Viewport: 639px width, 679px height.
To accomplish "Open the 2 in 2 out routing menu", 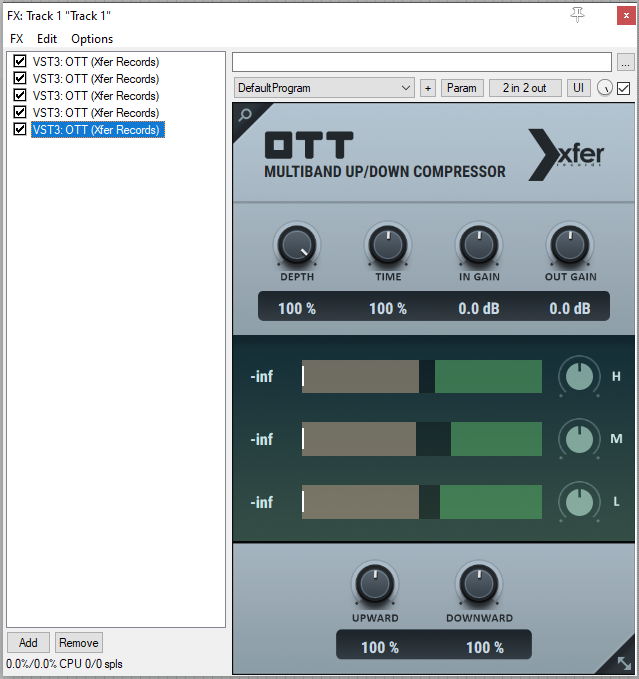I will [x=525, y=88].
